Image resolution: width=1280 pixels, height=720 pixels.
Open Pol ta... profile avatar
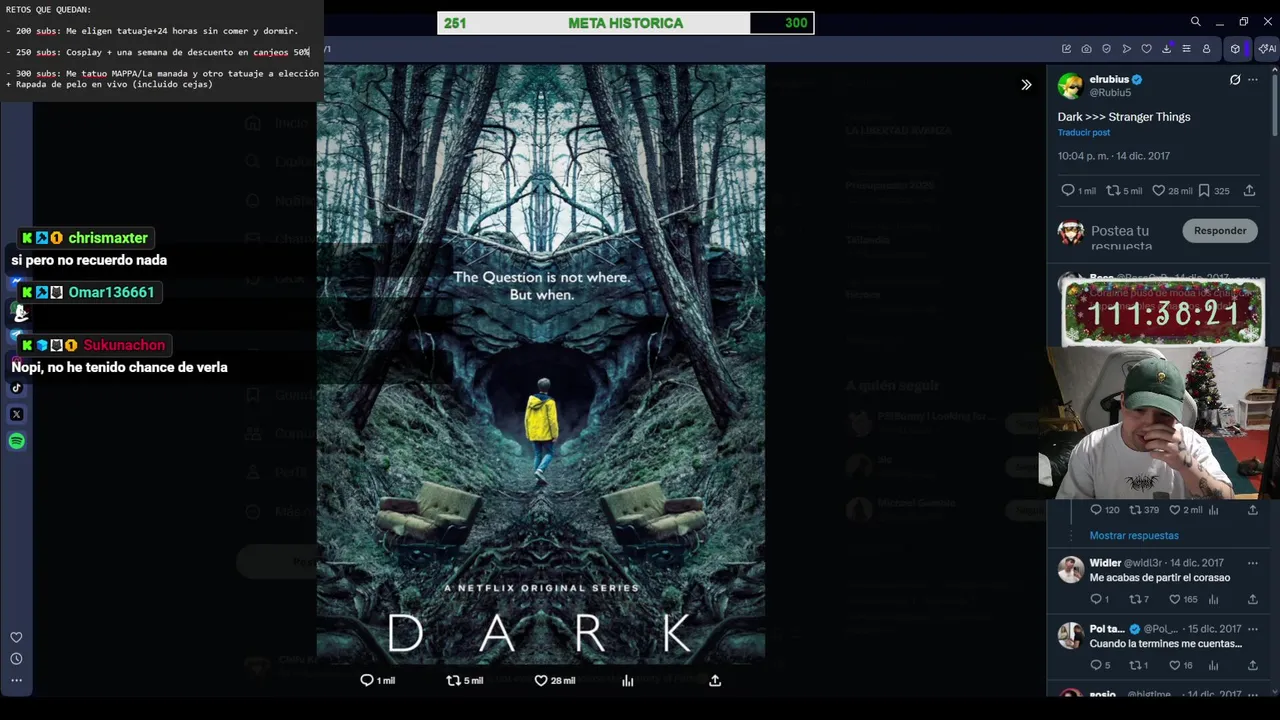1070,636
